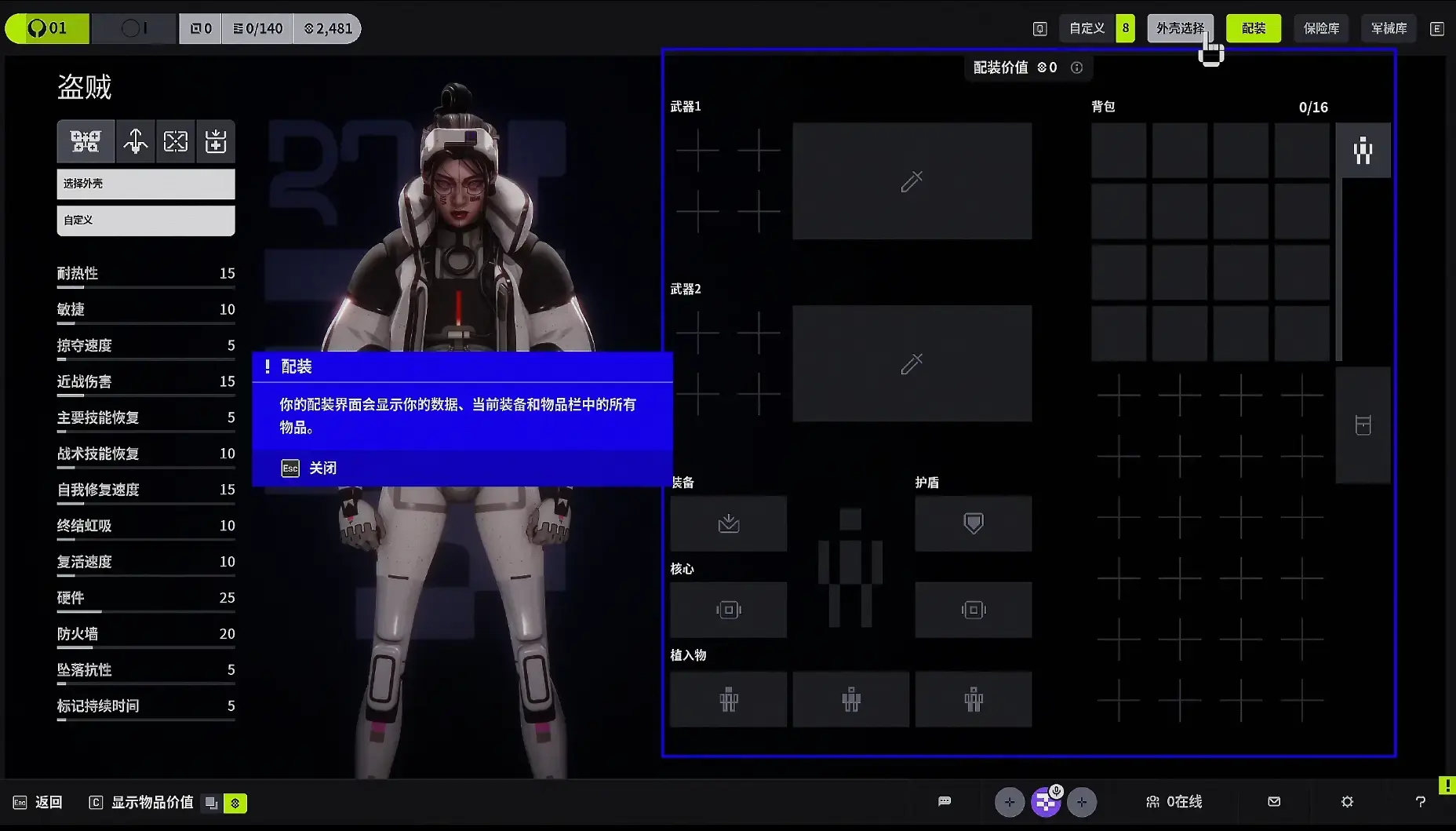This screenshot has width=1456, height=831.
Task: Click the 装备 equipment slot icon
Action: (x=729, y=523)
